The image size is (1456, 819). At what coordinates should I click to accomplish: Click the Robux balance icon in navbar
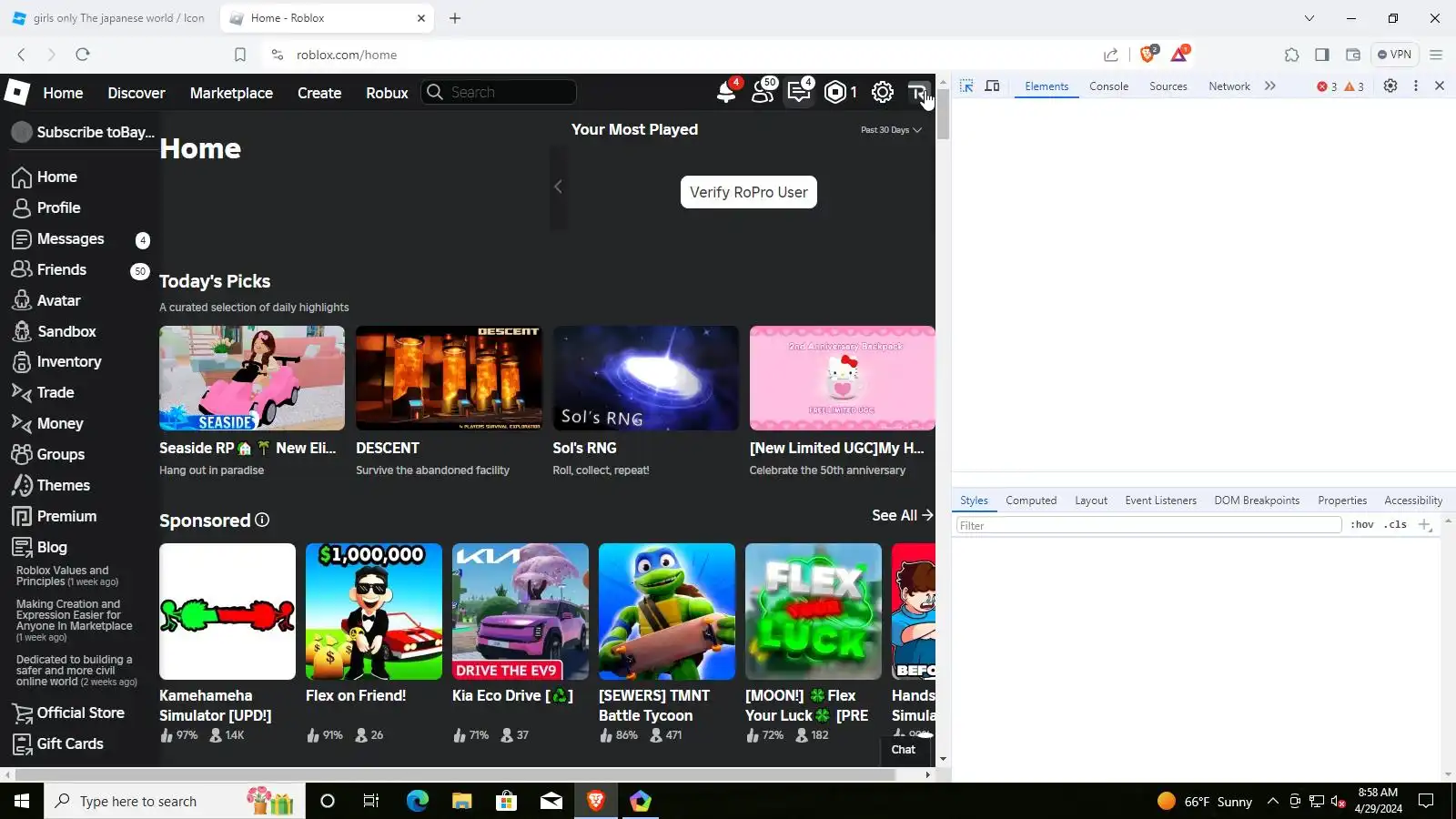pyautogui.click(x=834, y=92)
